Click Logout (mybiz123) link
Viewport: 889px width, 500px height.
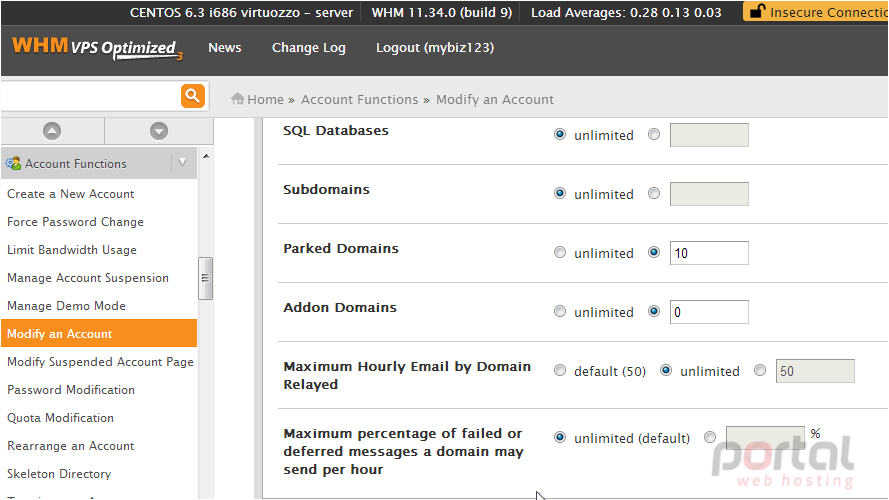pos(435,48)
